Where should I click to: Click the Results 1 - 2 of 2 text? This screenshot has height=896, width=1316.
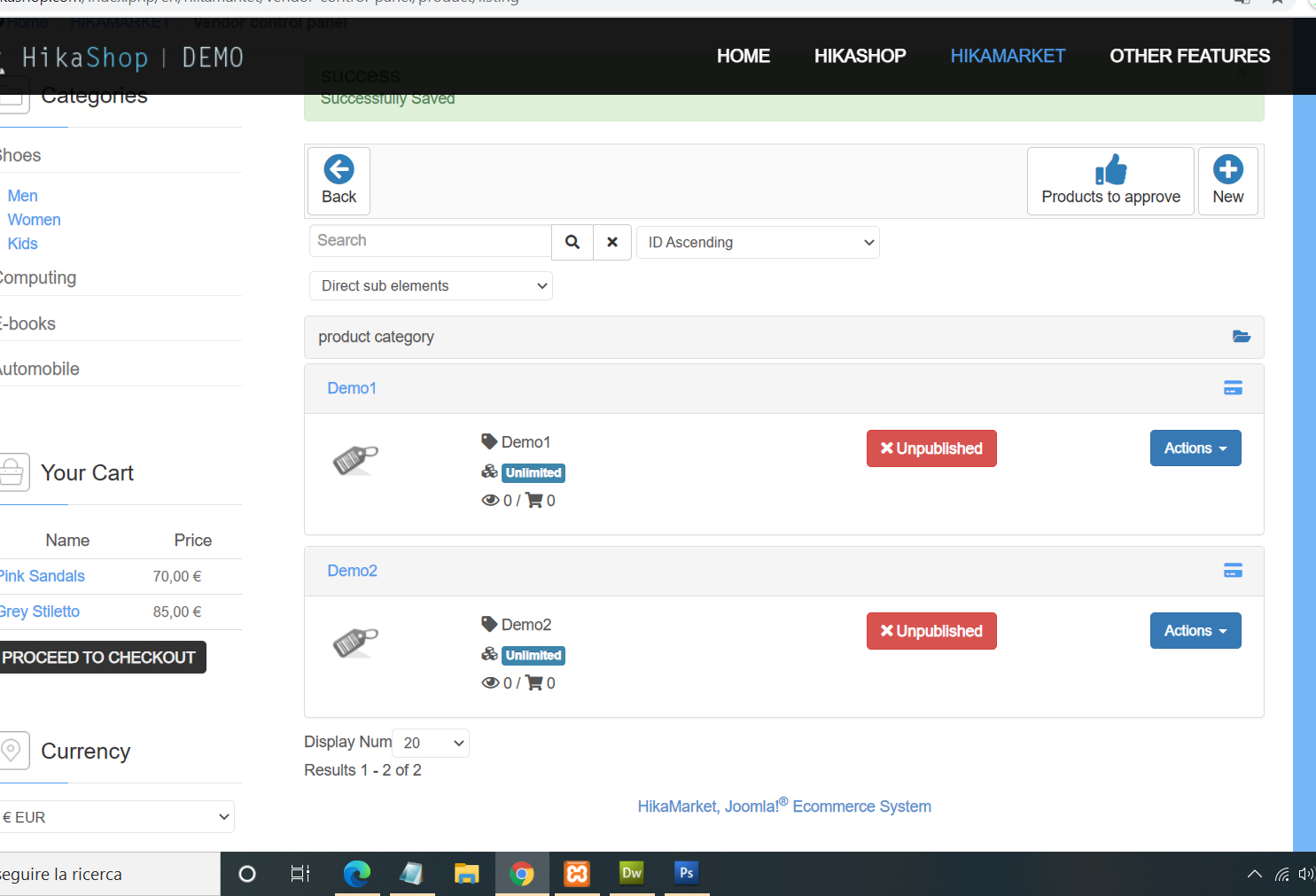click(362, 770)
